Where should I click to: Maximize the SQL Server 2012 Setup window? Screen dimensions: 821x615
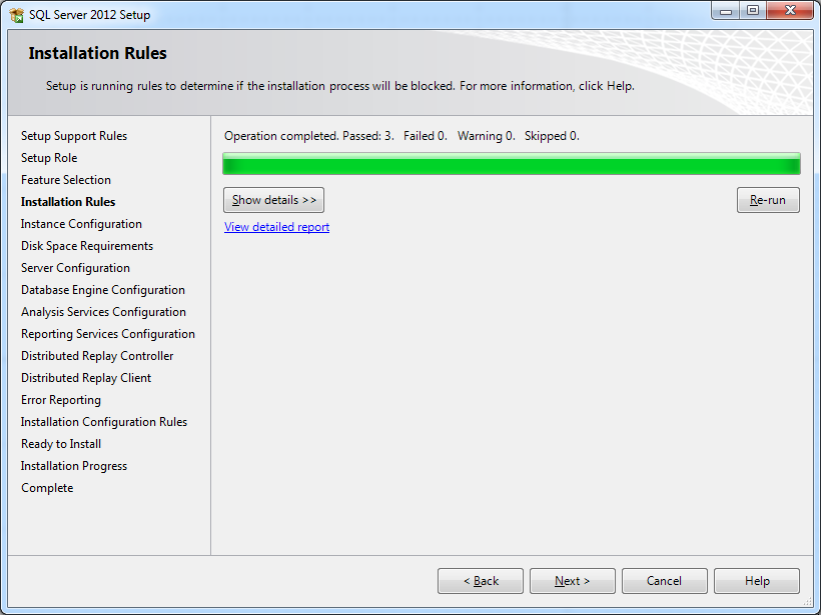click(x=753, y=10)
